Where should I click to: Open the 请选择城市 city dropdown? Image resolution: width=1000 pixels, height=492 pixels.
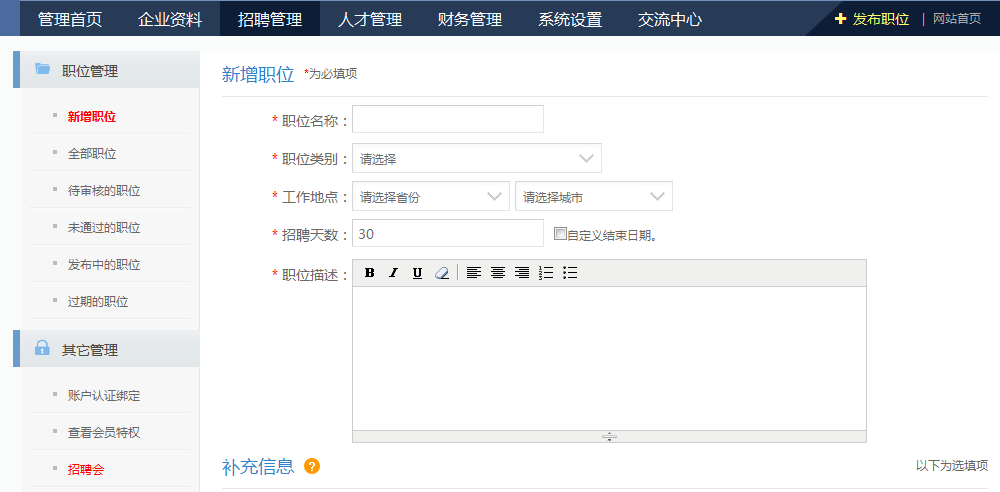[593, 197]
